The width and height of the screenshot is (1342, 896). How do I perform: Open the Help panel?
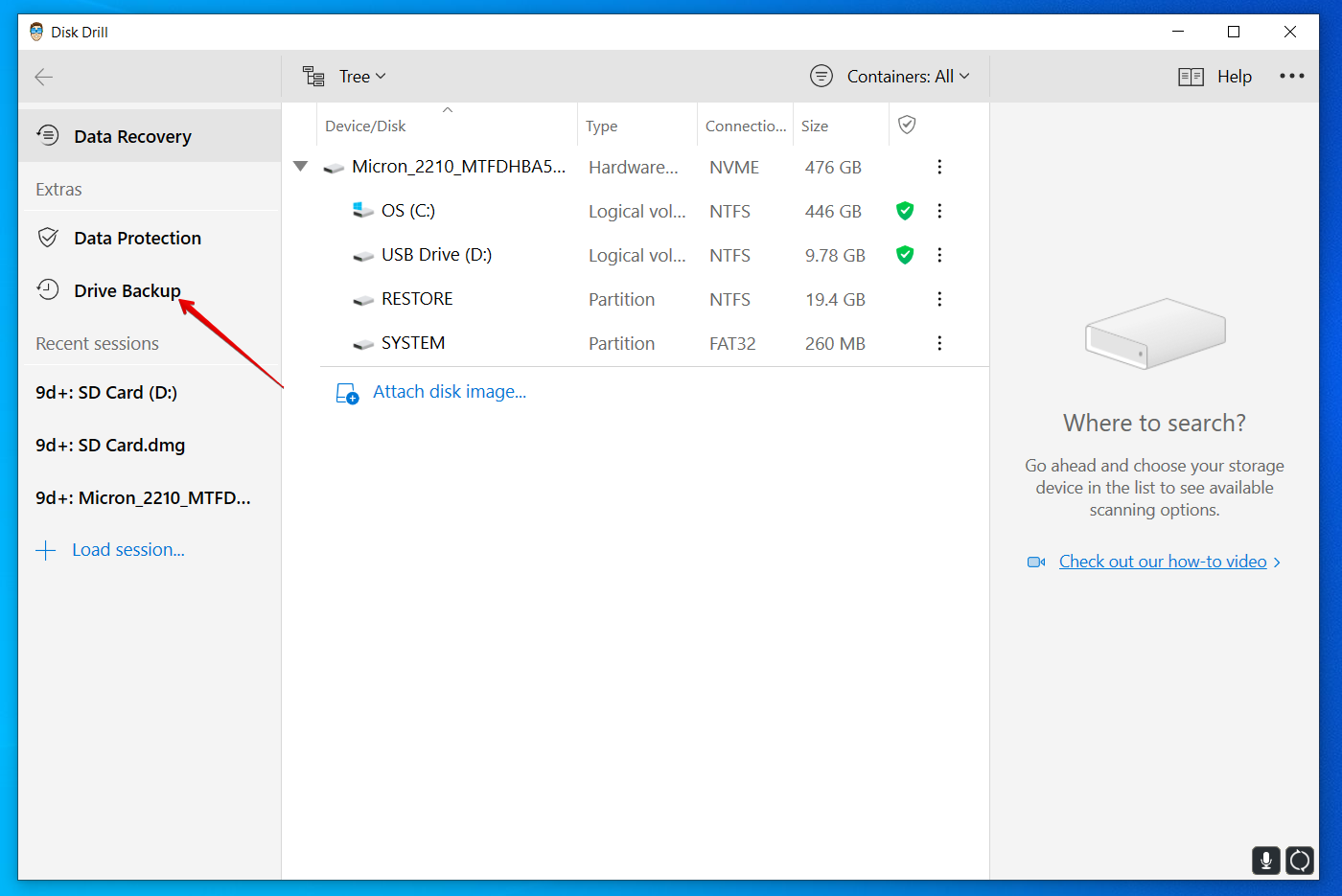tap(1235, 77)
